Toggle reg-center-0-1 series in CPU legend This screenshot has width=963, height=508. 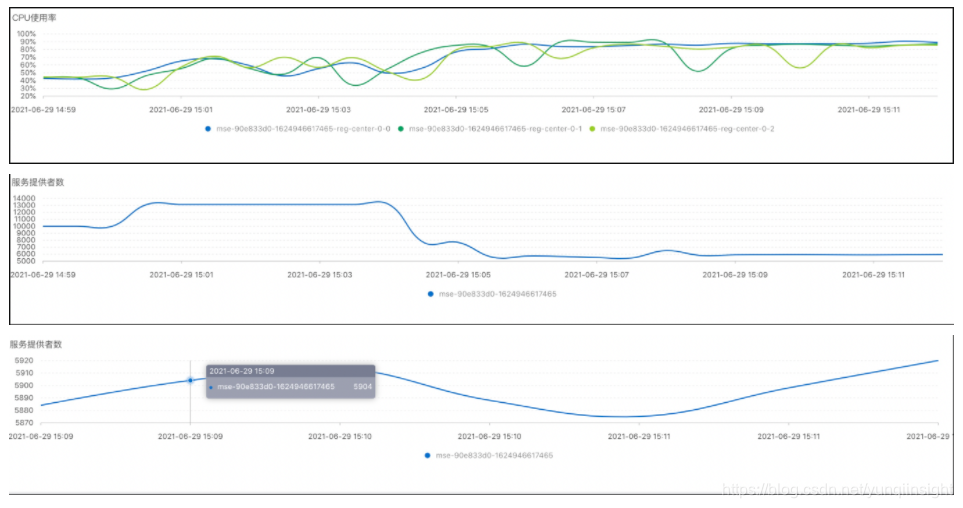490,129
